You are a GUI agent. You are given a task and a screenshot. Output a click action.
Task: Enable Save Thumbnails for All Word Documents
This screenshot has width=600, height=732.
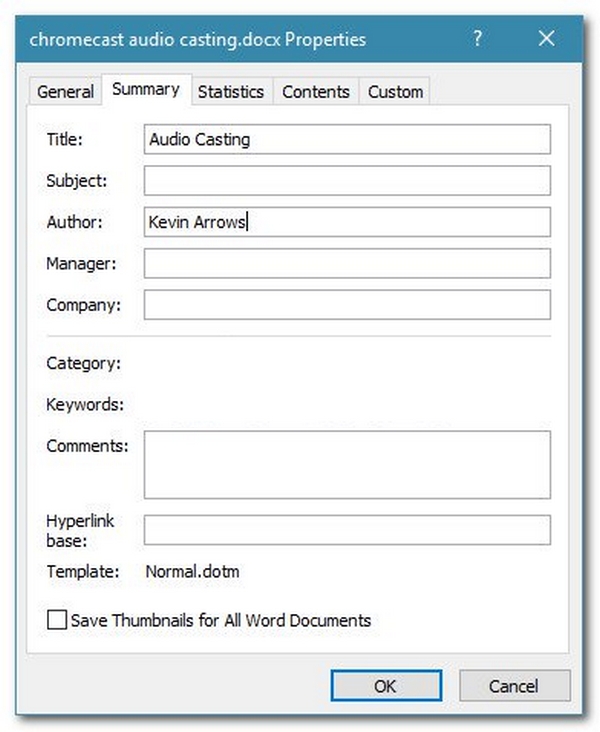click(57, 620)
